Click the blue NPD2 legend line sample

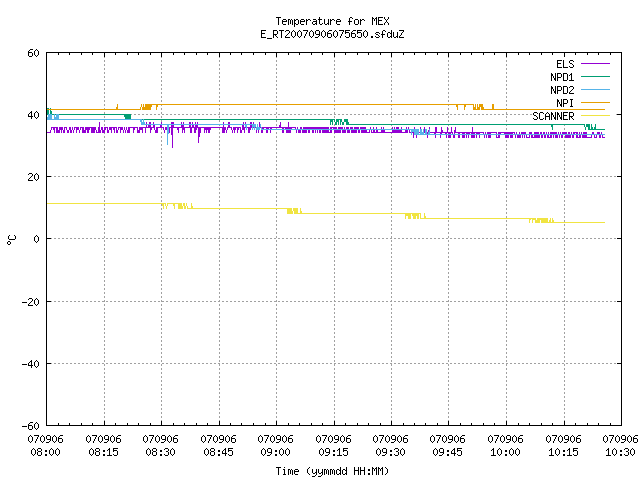(595, 90)
